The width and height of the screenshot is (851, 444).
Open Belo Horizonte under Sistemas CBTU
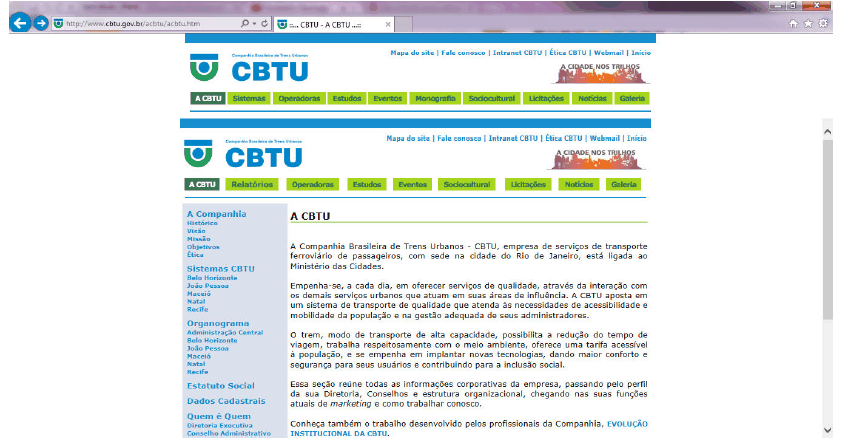pyautogui.click(x=212, y=278)
